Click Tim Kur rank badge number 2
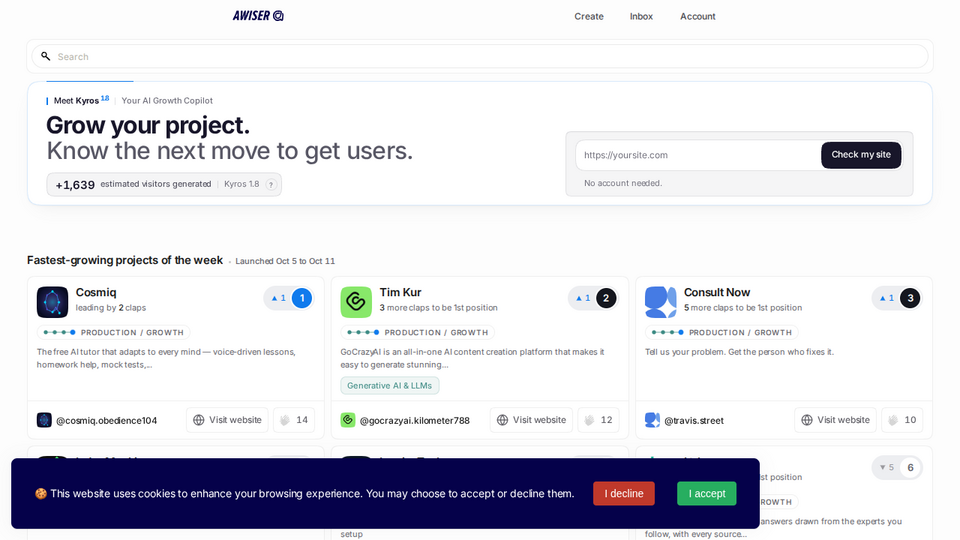The width and height of the screenshot is (960, 540). pyautogui.click(x=606, y=298)
